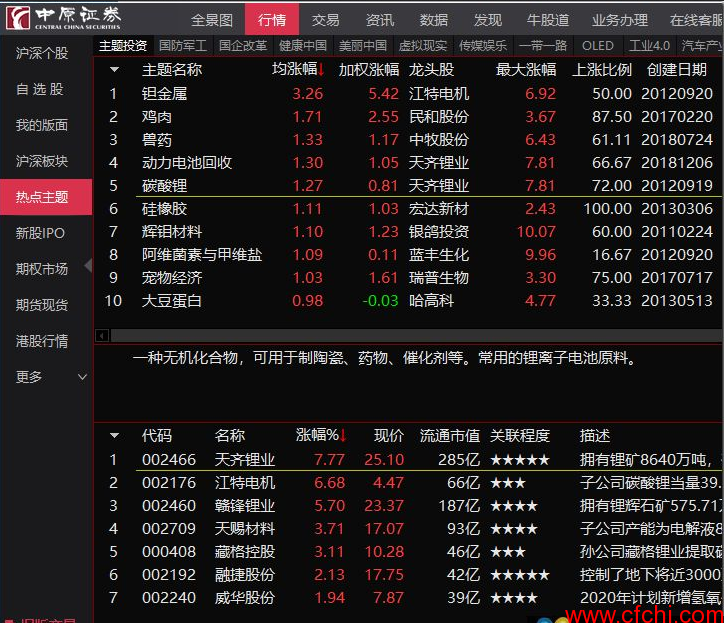The width and height of the screenshot is (724, 623).
Task: Switch to the 工业4.0 tab
Action: [x=649, y=46]
